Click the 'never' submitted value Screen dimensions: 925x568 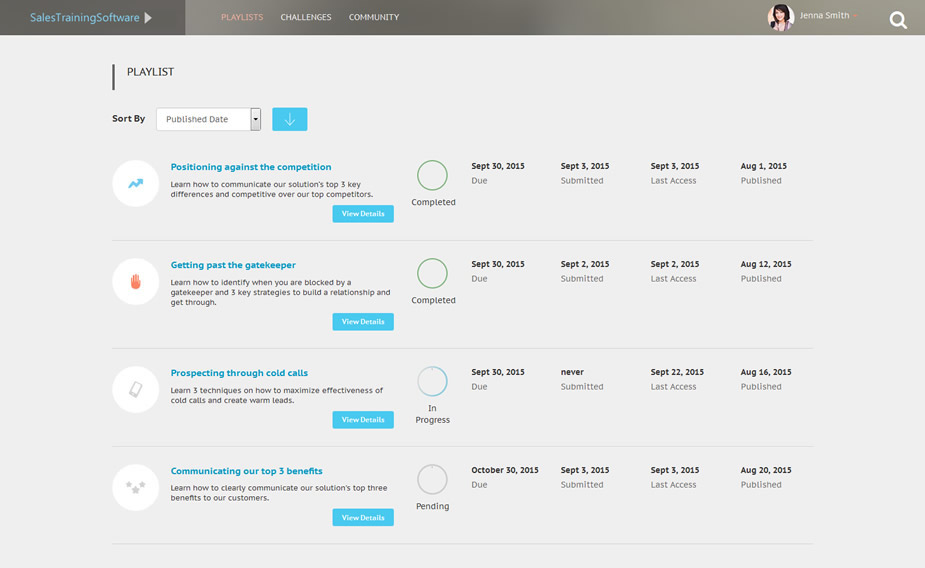click(572, 372)
